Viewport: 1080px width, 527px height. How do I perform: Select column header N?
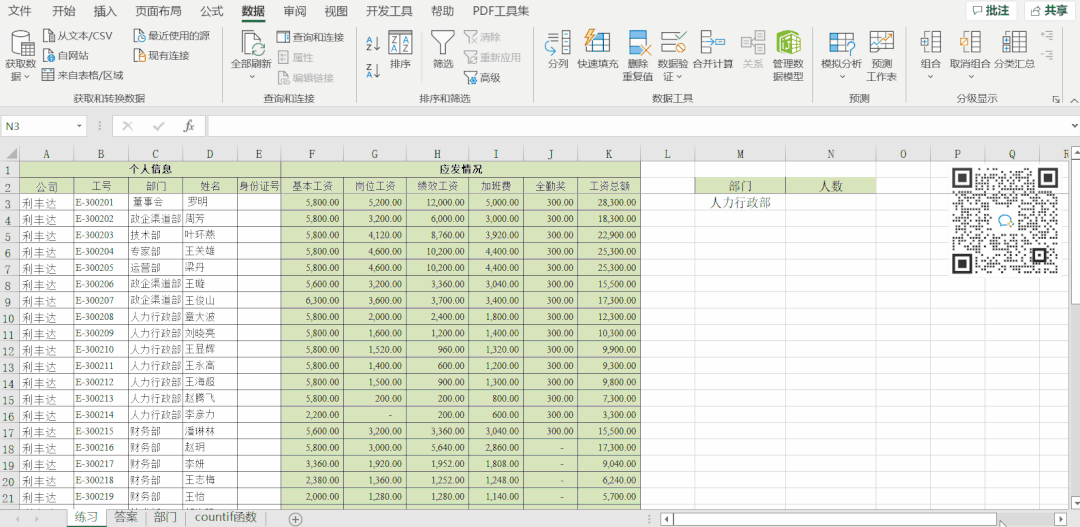click(830, 154)
